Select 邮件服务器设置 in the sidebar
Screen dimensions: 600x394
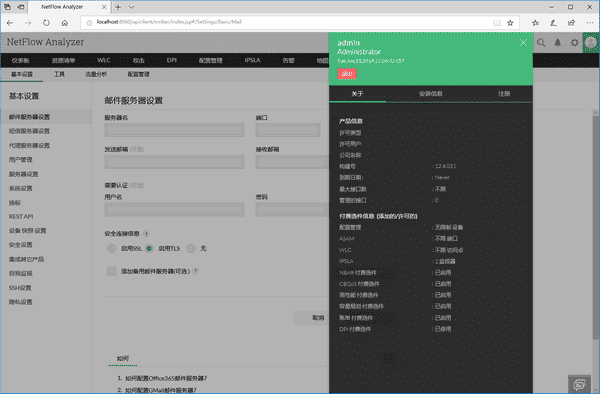46,117
